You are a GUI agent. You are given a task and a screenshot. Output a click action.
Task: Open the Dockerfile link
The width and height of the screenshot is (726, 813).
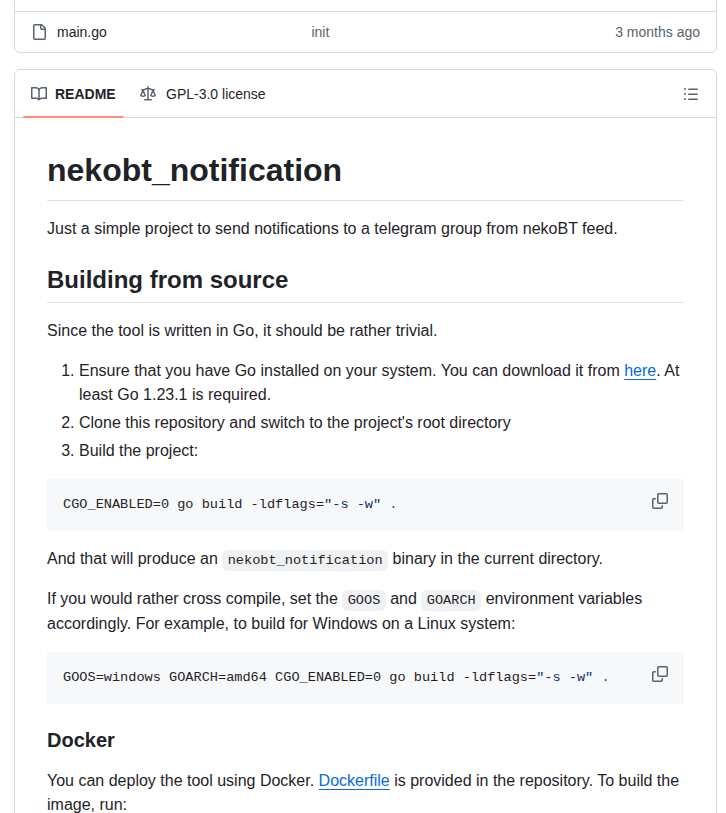tap(354, 780)
